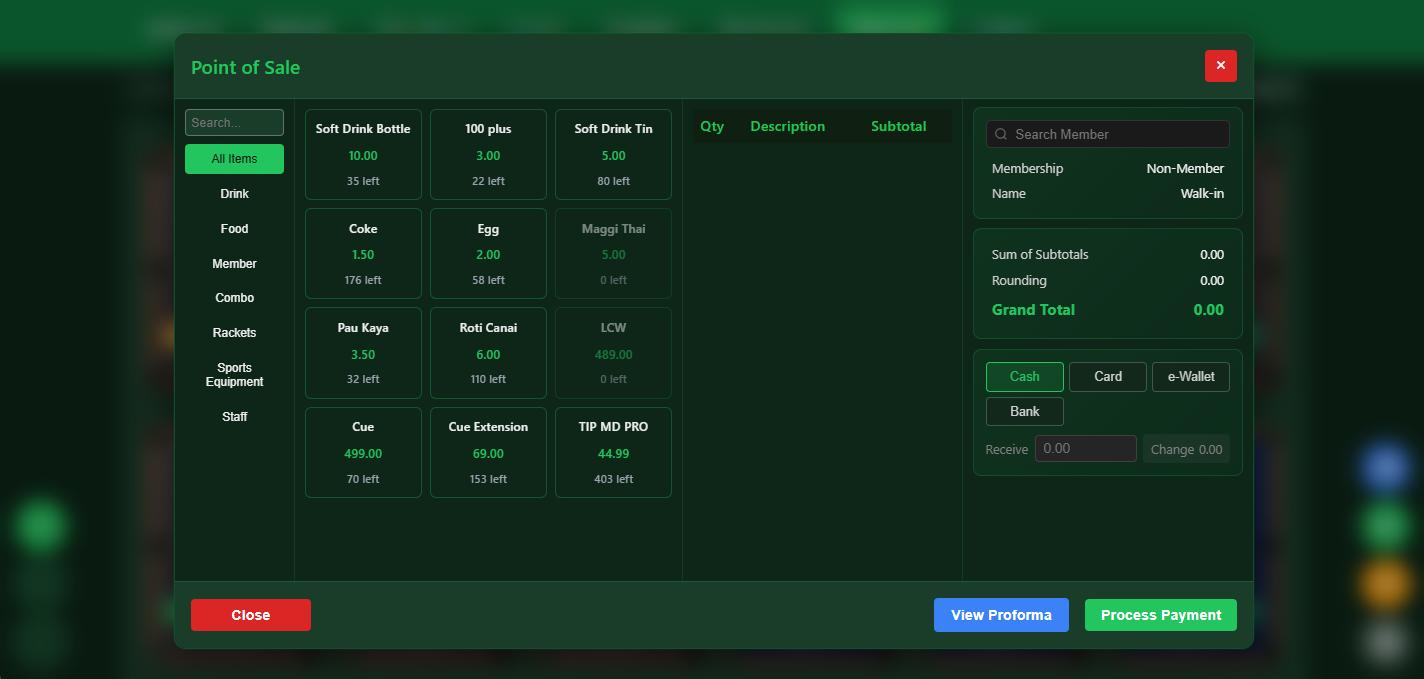Click the member search magnifier icon

pos(1001,134)
